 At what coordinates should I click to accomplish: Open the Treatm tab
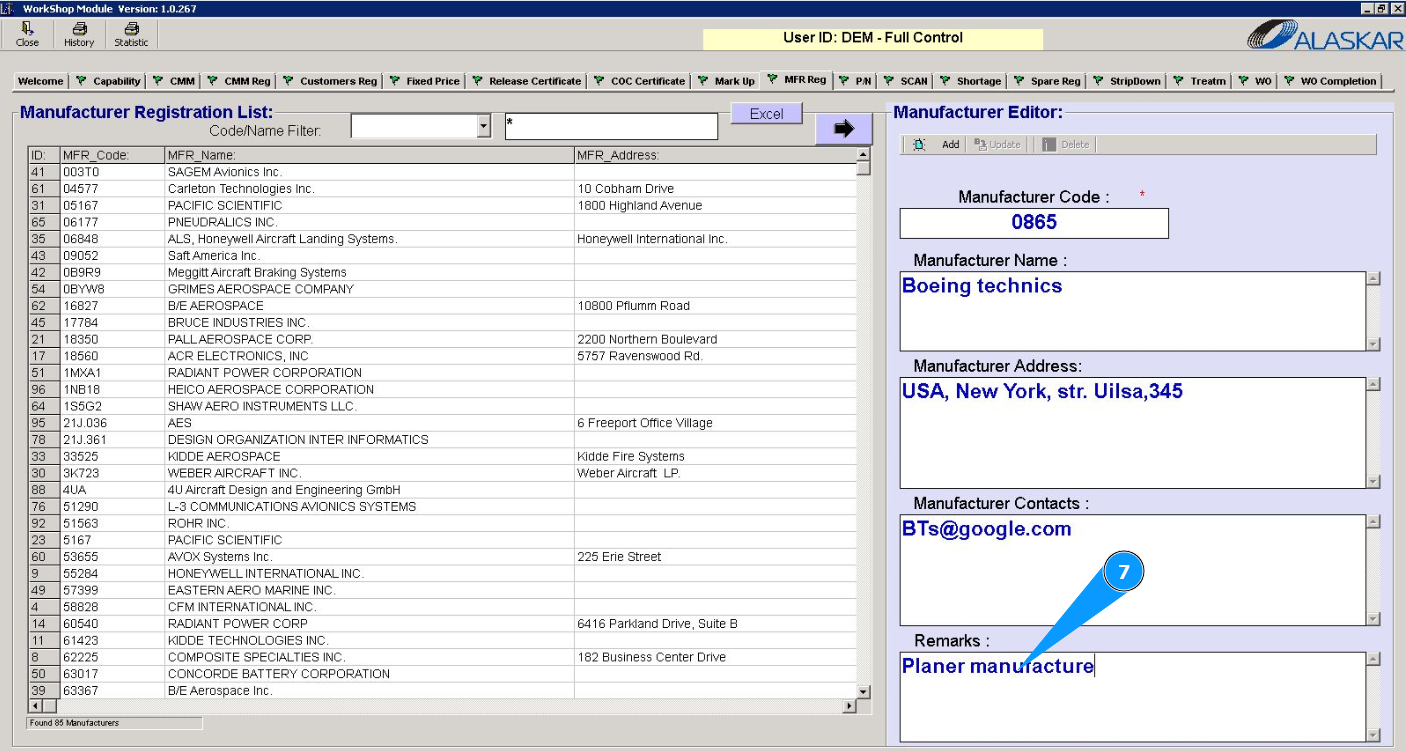point(1200,81)
